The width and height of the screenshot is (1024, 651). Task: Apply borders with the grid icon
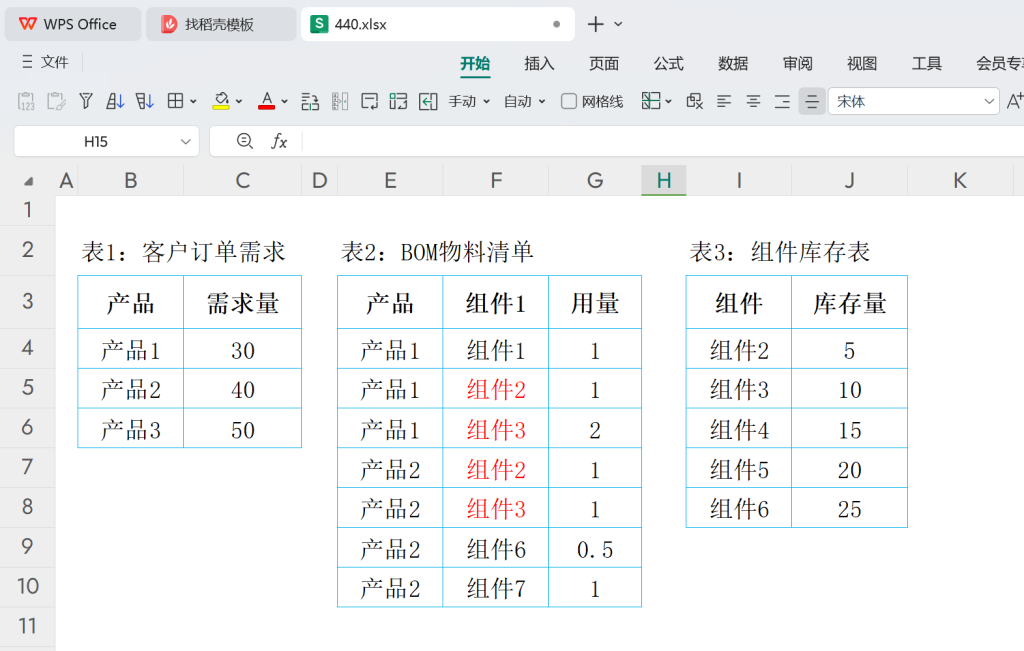(175, 101)
